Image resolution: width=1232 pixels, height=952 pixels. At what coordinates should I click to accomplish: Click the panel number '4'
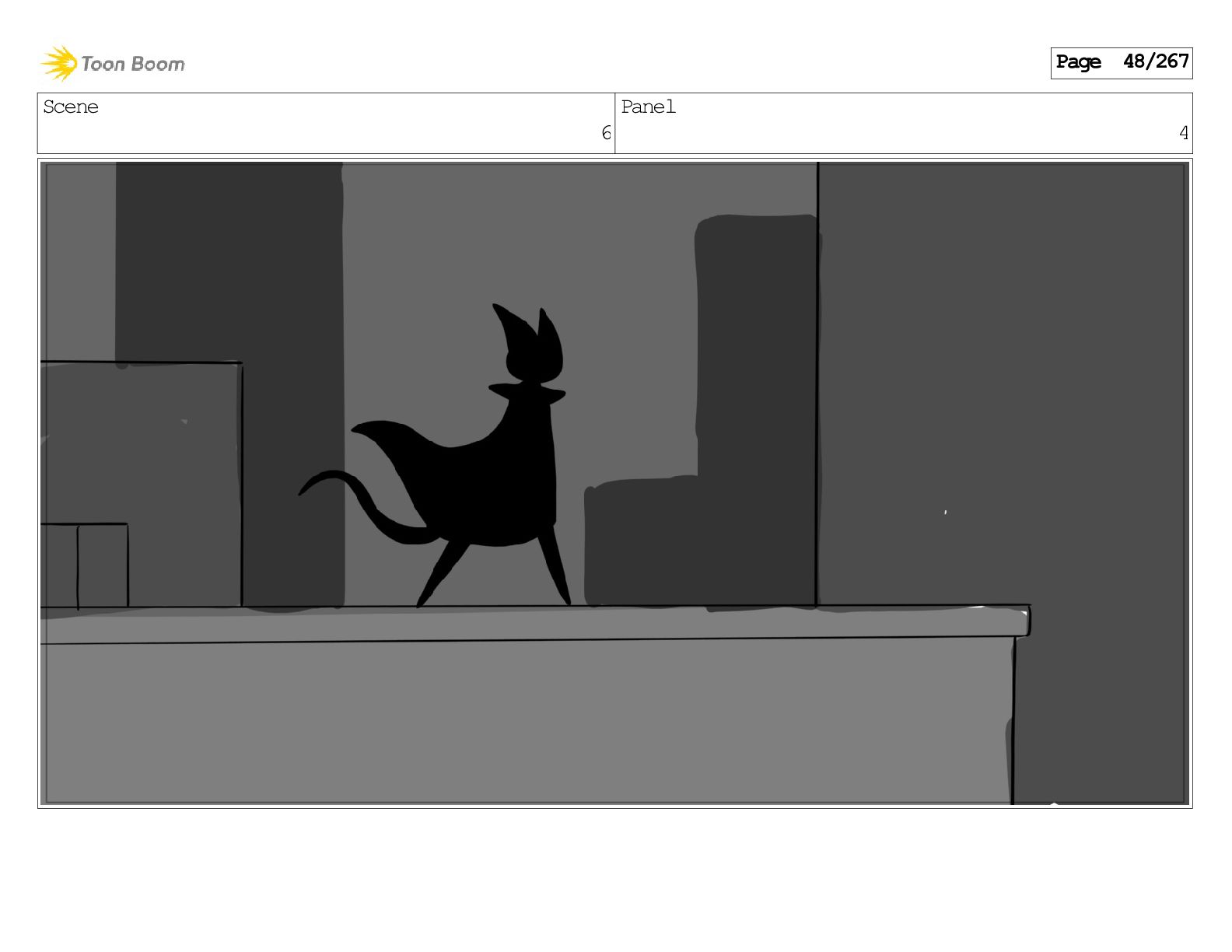(1183, 133)
